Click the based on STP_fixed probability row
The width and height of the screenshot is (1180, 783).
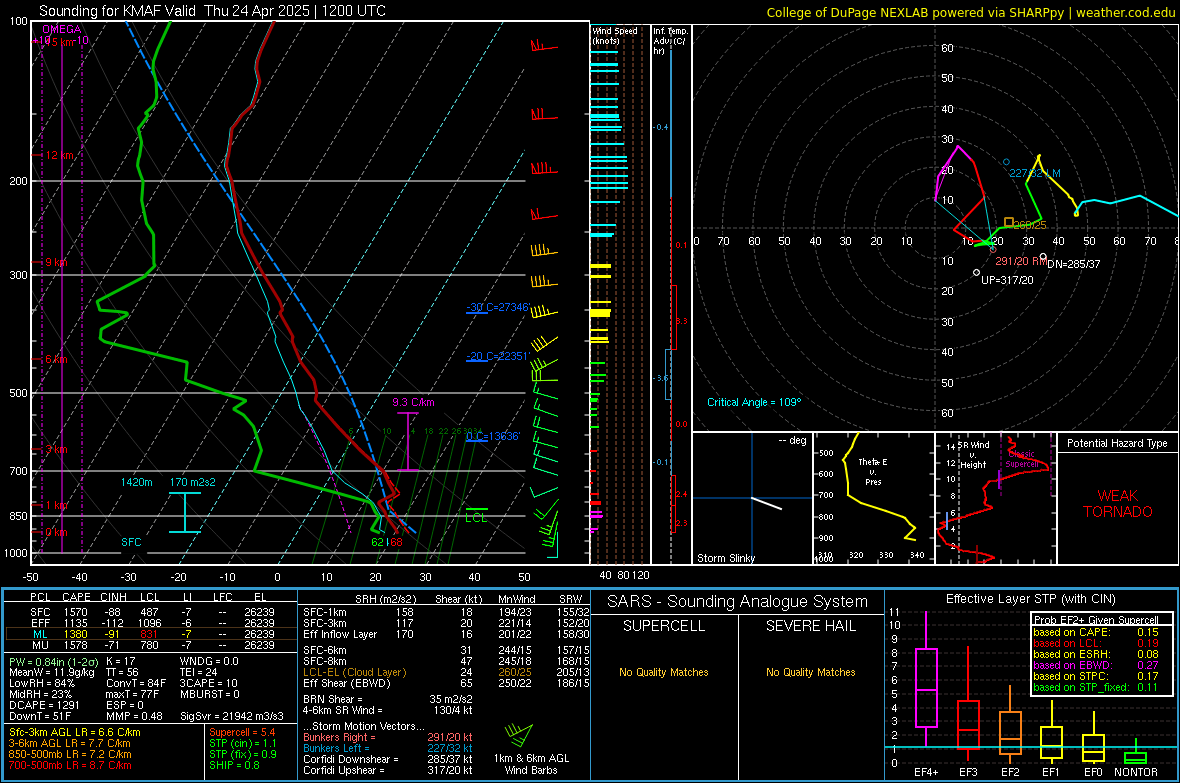tap(1096, 687)
